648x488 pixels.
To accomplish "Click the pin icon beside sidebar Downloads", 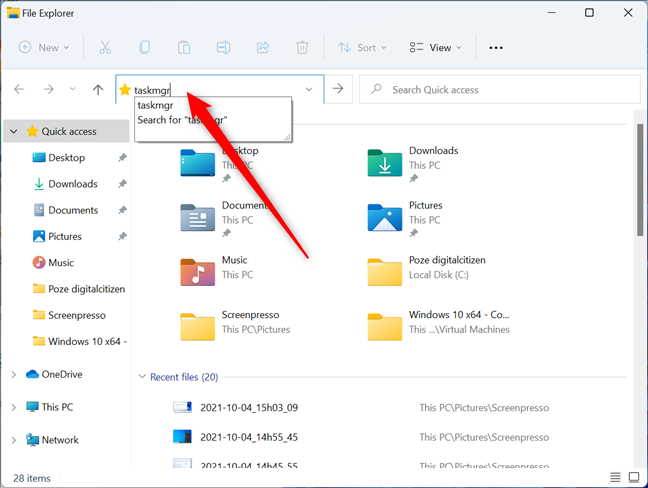I will (122, 184).
